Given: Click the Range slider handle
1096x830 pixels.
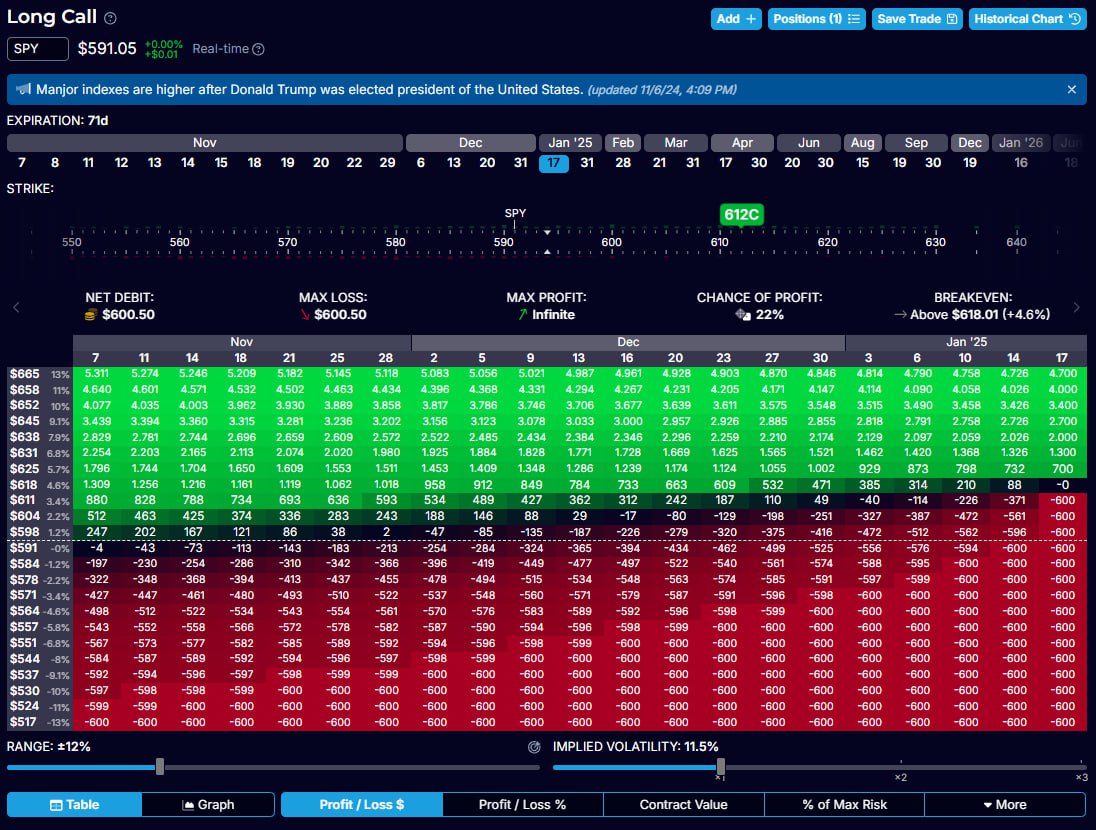Looking at the screenshot, I should coord(160,767).
